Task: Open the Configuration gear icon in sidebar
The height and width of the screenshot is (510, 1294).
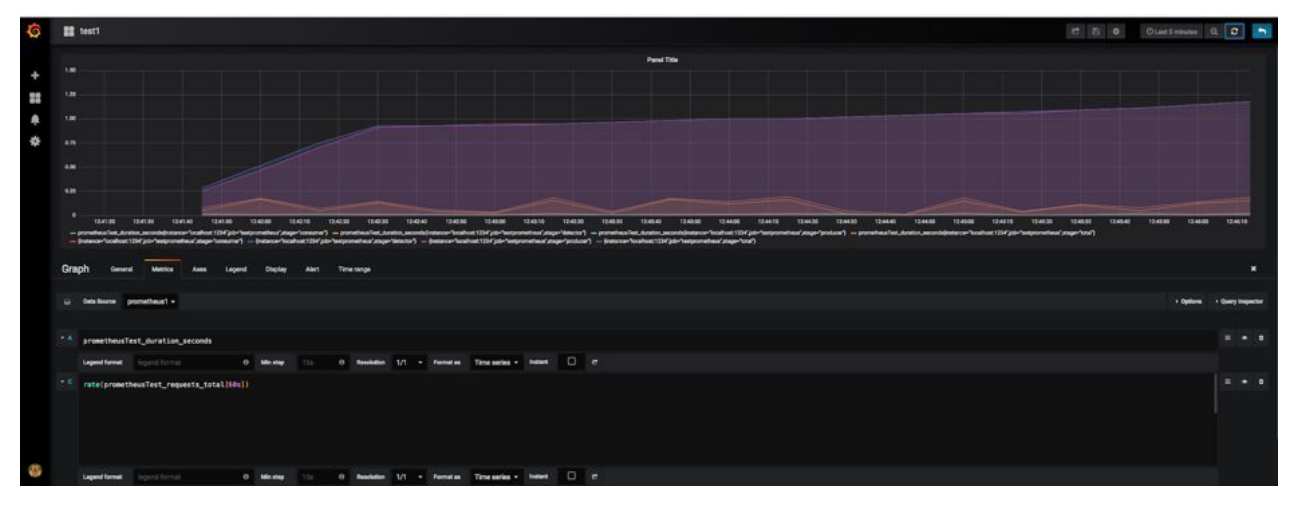Action: click(x=35, y=141)
